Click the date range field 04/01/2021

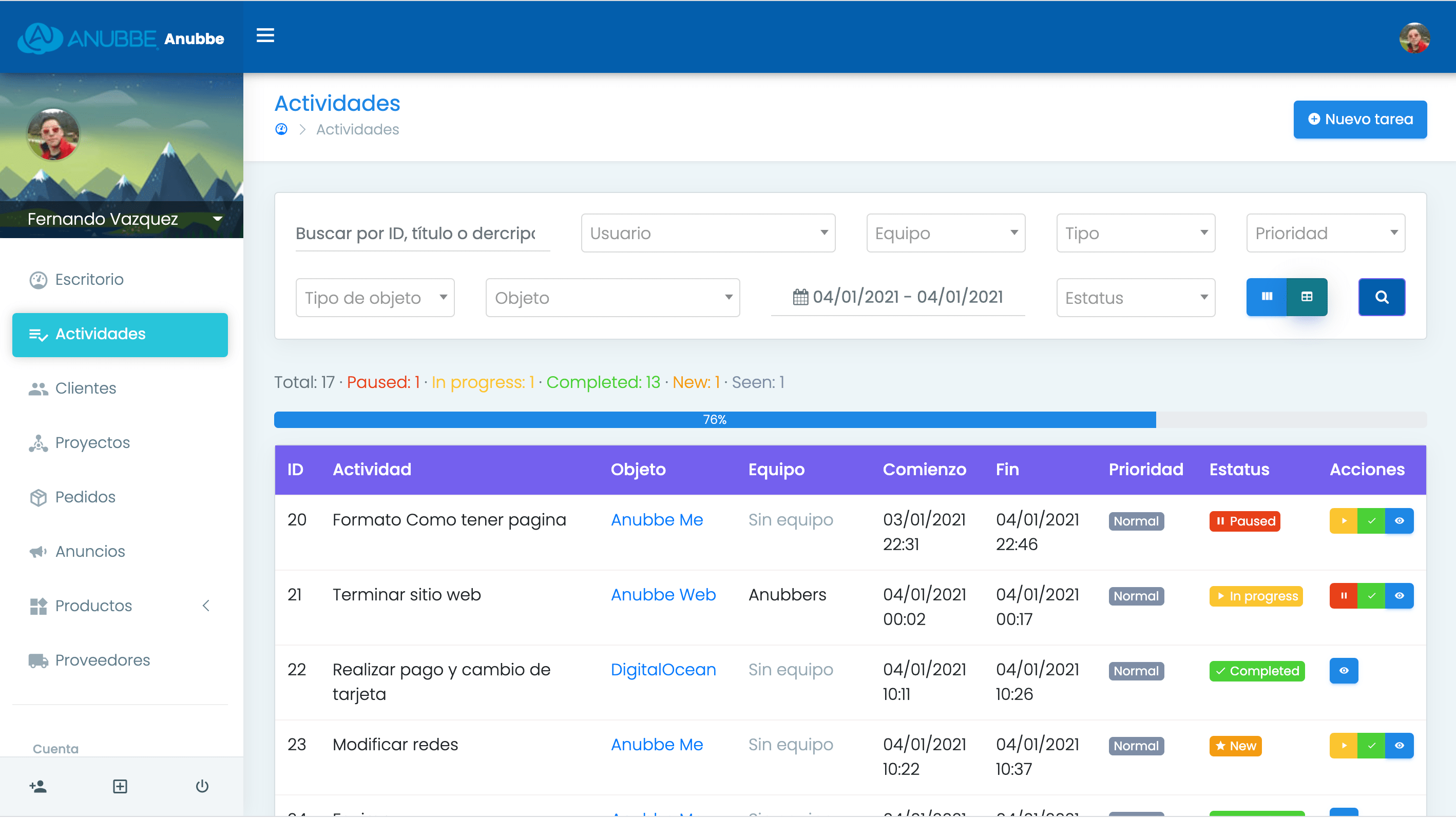[x=897, y=297]
